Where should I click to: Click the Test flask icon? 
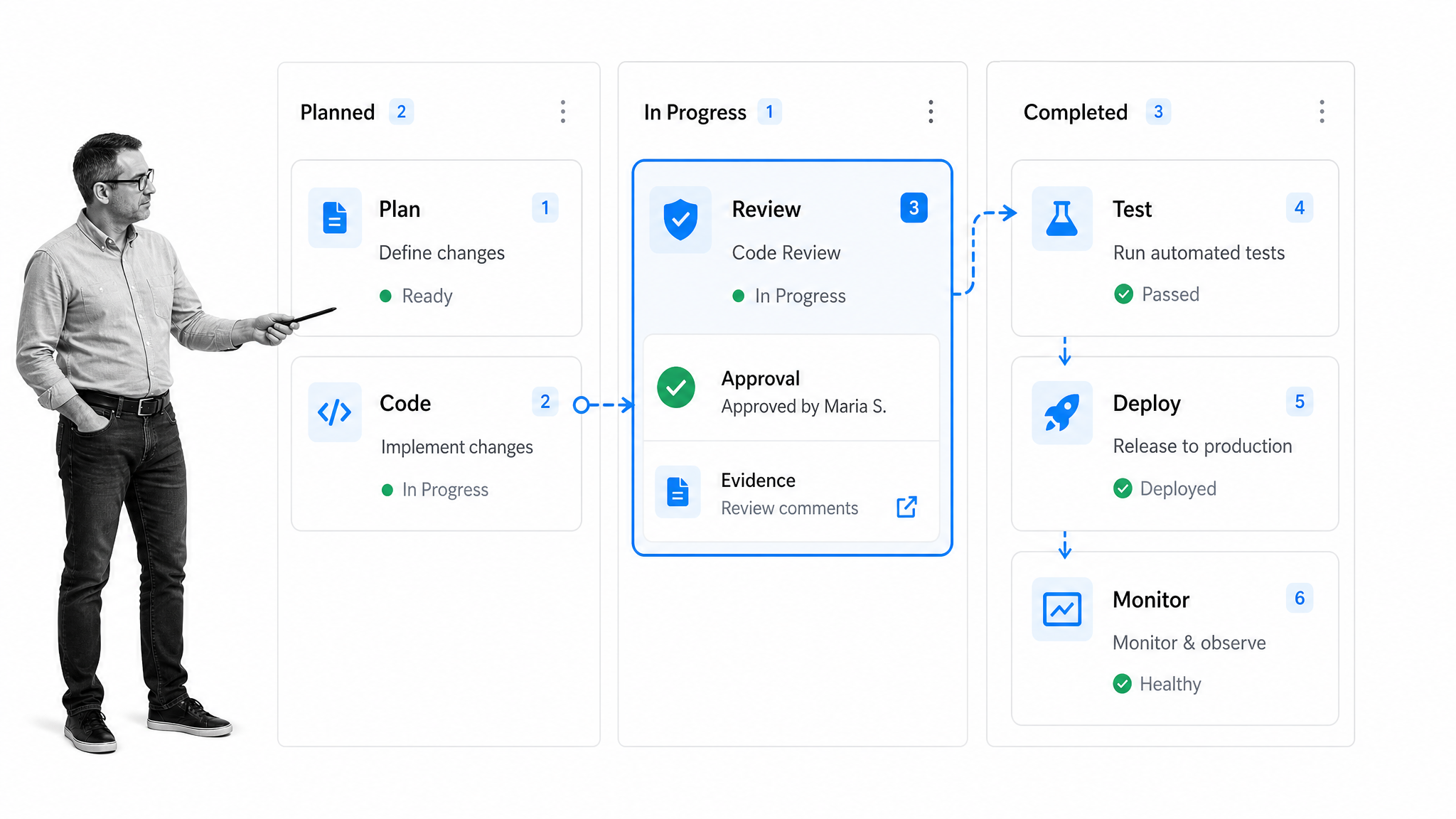(1062, 218)
